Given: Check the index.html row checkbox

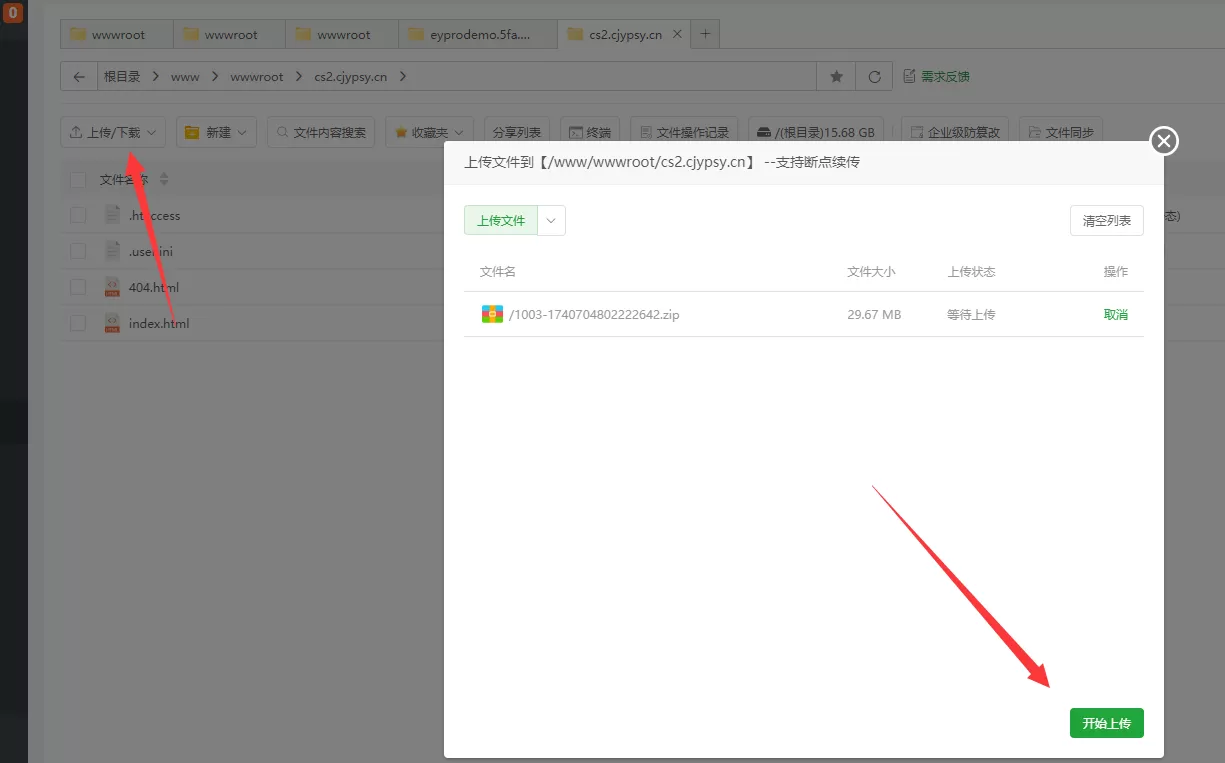Looking at the screenshot, I should tap(78, 323).
